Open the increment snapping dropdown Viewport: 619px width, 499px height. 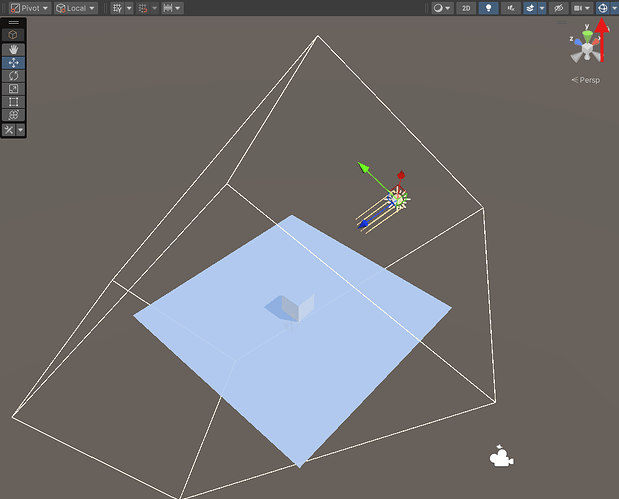pos(172,8)
